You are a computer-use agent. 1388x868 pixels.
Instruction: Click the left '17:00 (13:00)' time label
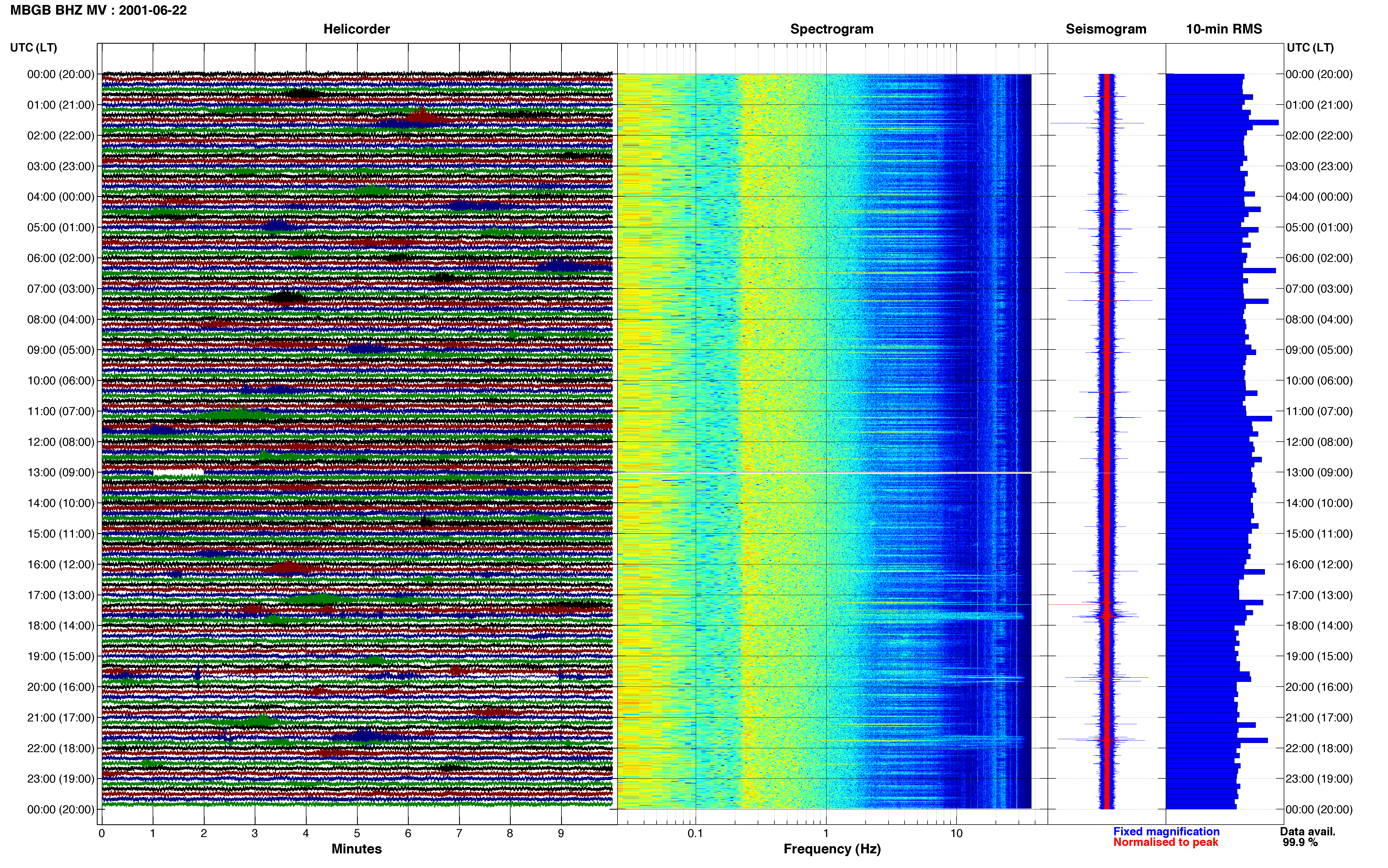point(61,595)
